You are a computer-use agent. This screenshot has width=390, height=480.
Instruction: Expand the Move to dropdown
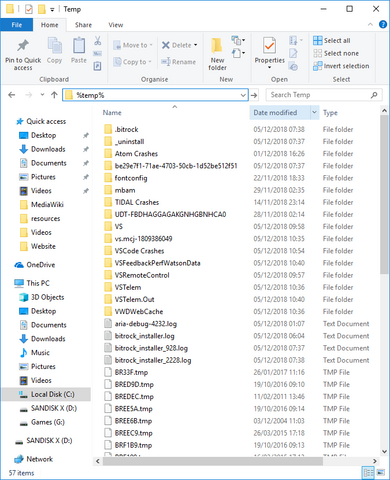point(151,45)
